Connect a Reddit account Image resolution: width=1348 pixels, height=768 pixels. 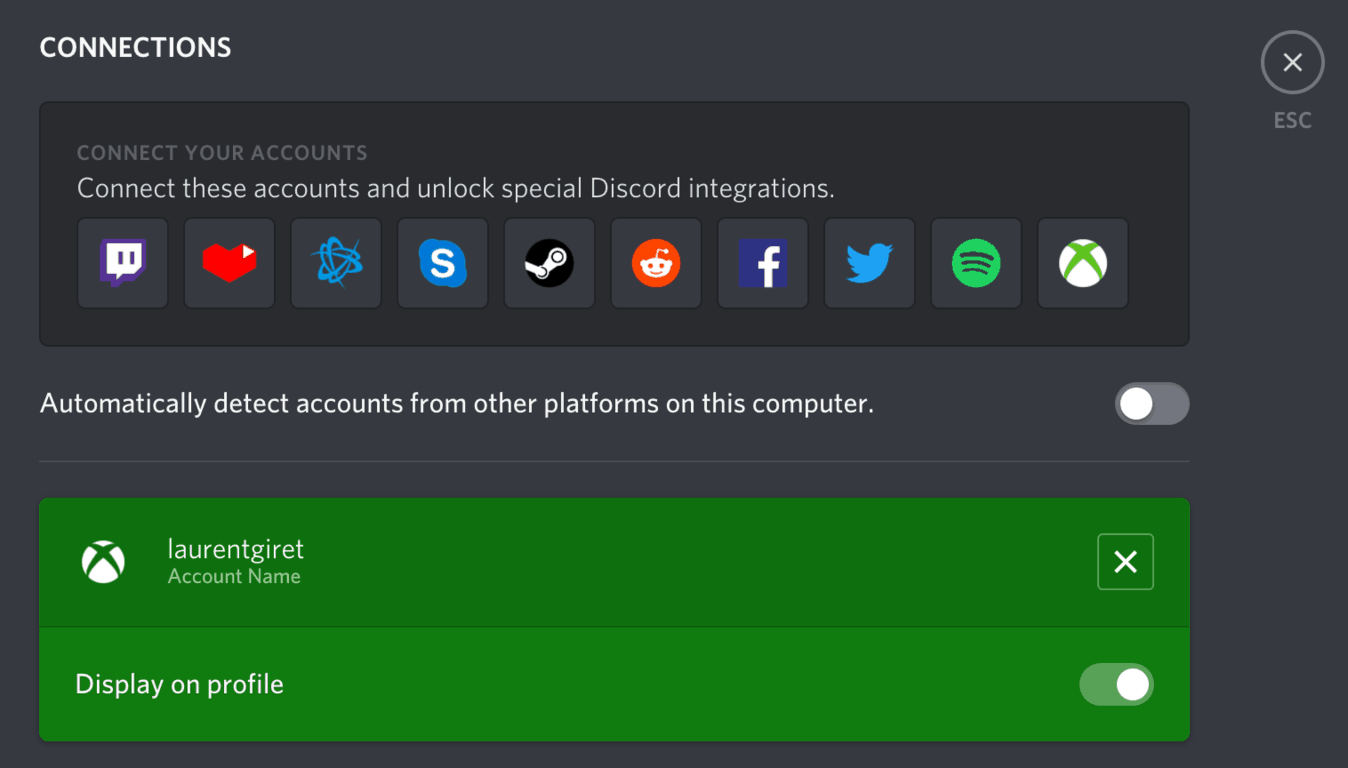tap(656, 264)
